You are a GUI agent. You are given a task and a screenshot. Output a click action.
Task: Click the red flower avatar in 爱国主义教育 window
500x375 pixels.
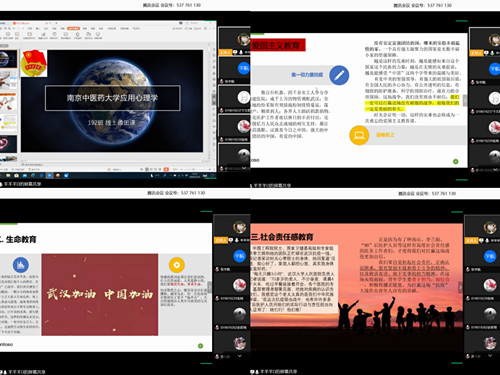(495, 127)
